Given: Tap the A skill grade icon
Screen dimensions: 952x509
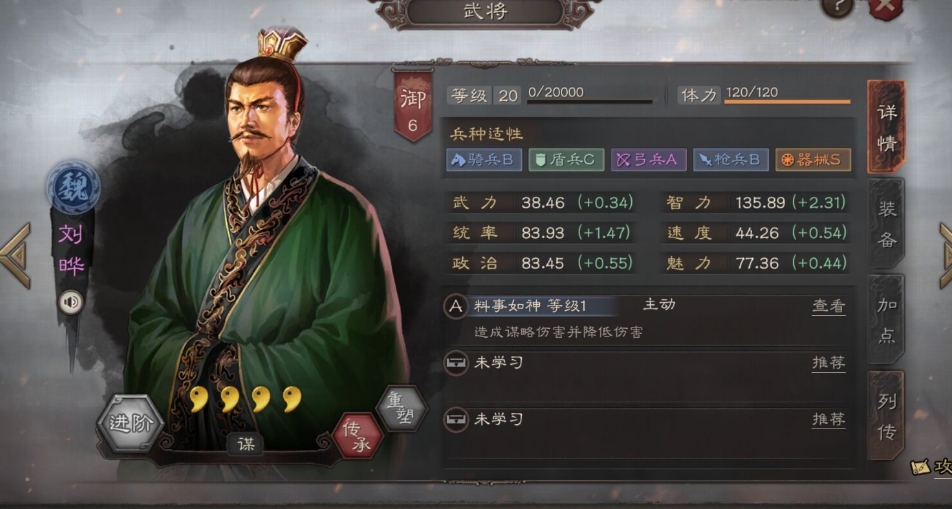Looking at the screenshot, I should tap(455, 307).
